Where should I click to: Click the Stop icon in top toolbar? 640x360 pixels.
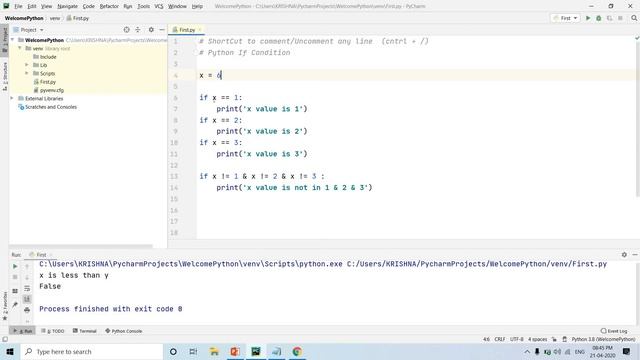coord(620,18)
